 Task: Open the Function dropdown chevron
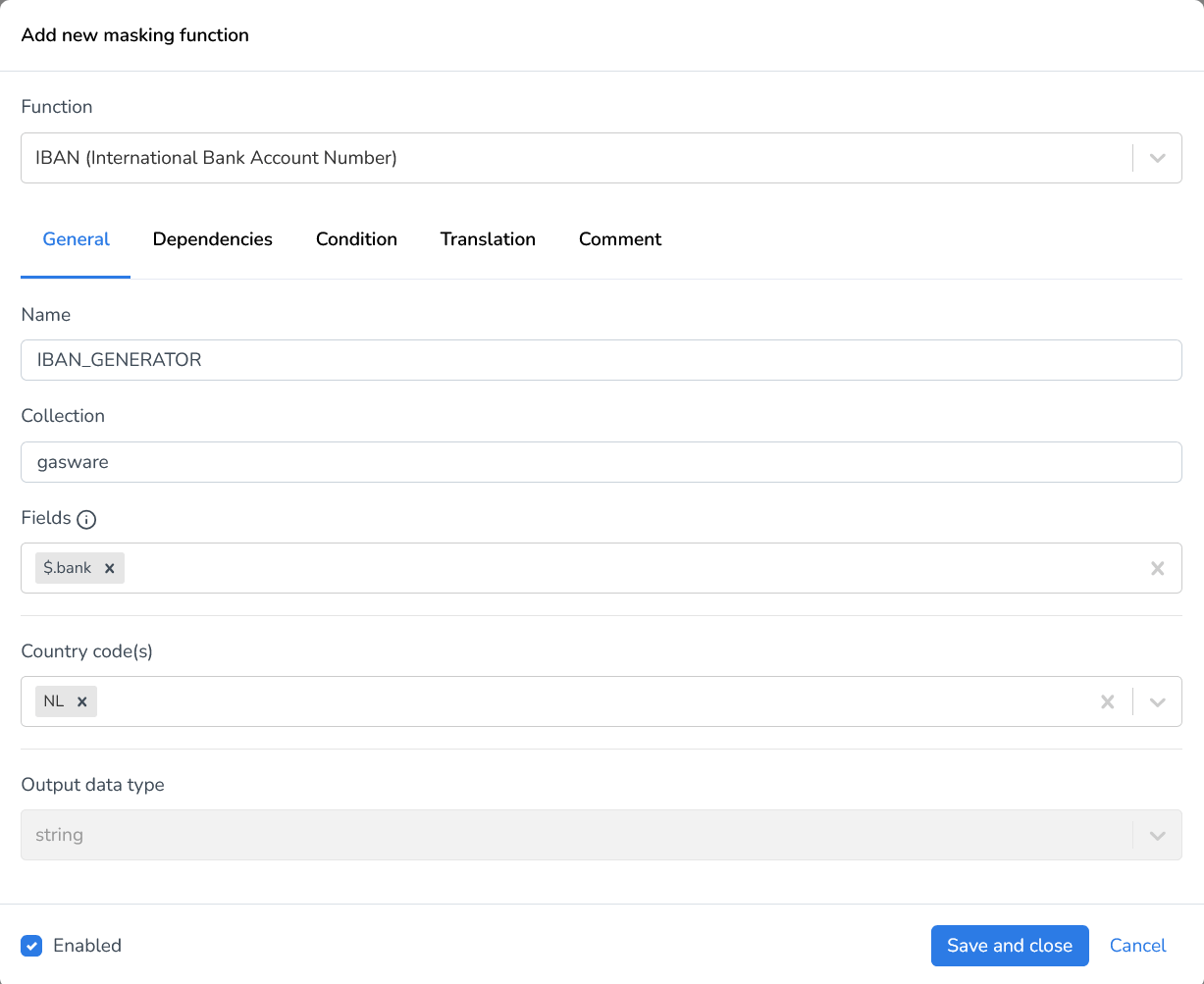[1158, 157]
